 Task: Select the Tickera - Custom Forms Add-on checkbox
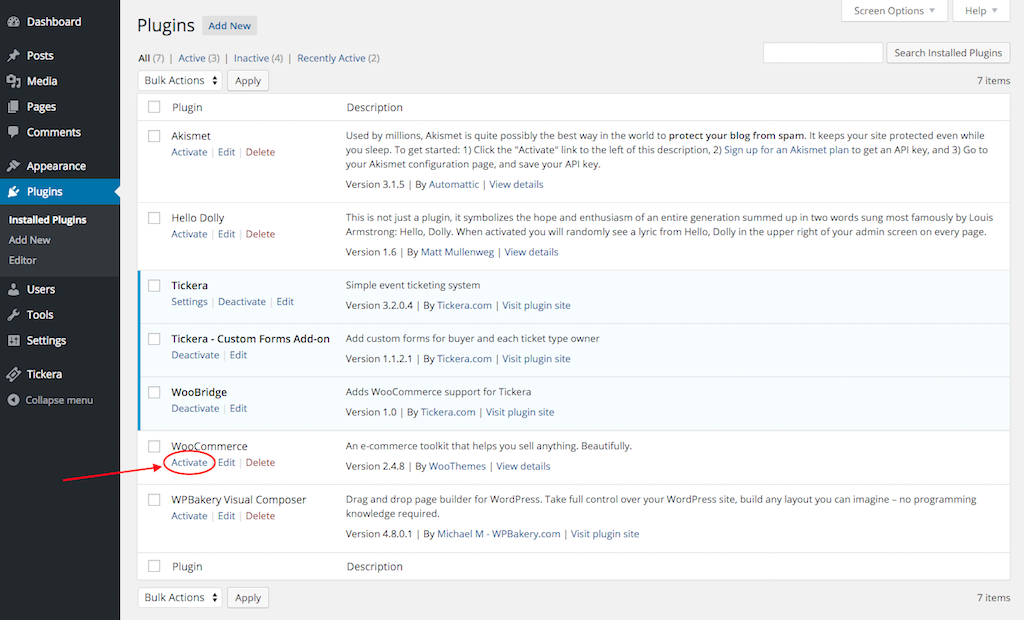154,338
